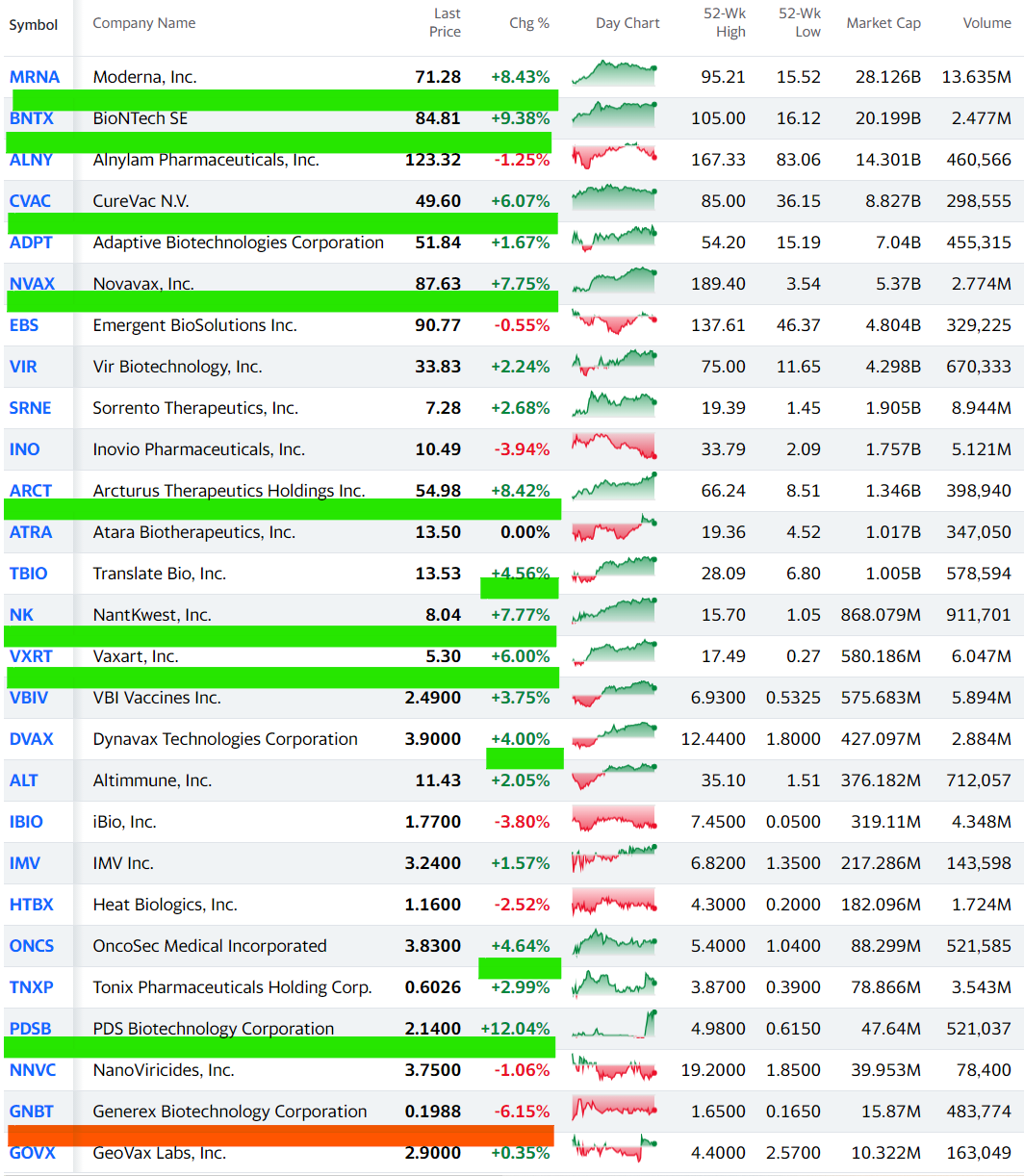Open the TNXP ticker symbol link
The width and height of the screenshot is (1024, 1176).
pos(32,987)
